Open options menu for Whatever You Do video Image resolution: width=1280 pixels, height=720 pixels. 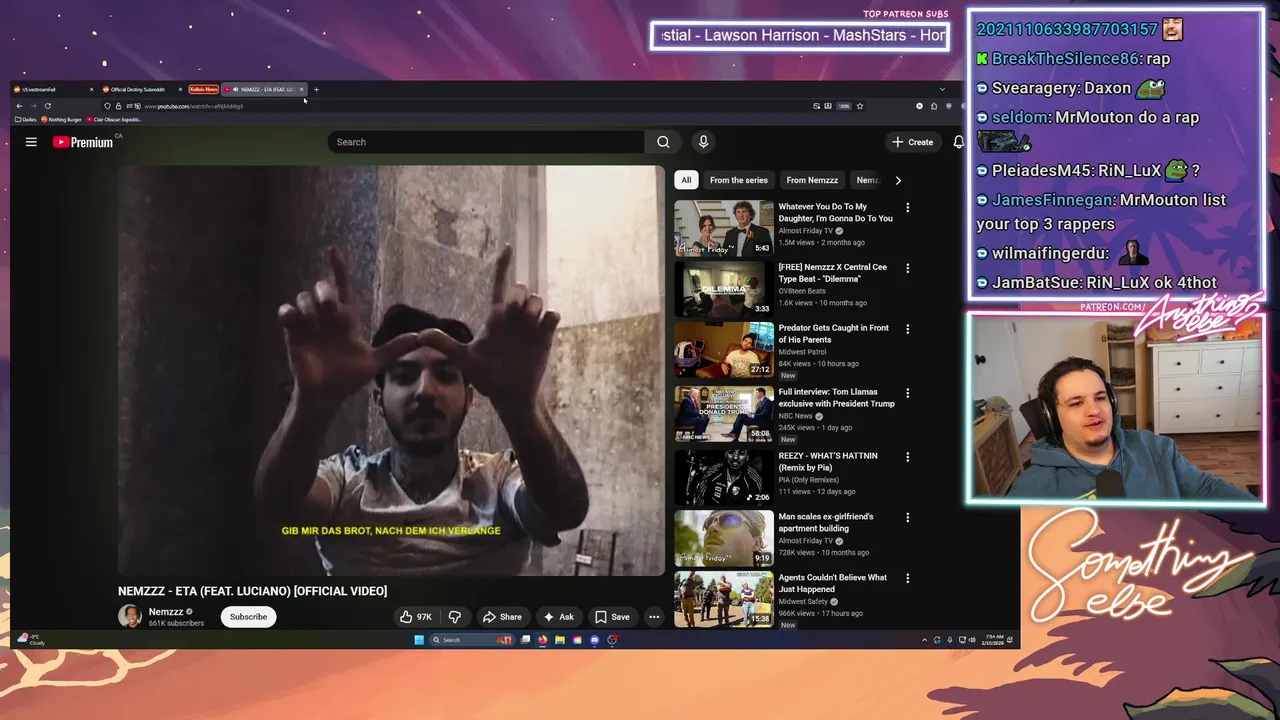907,207
